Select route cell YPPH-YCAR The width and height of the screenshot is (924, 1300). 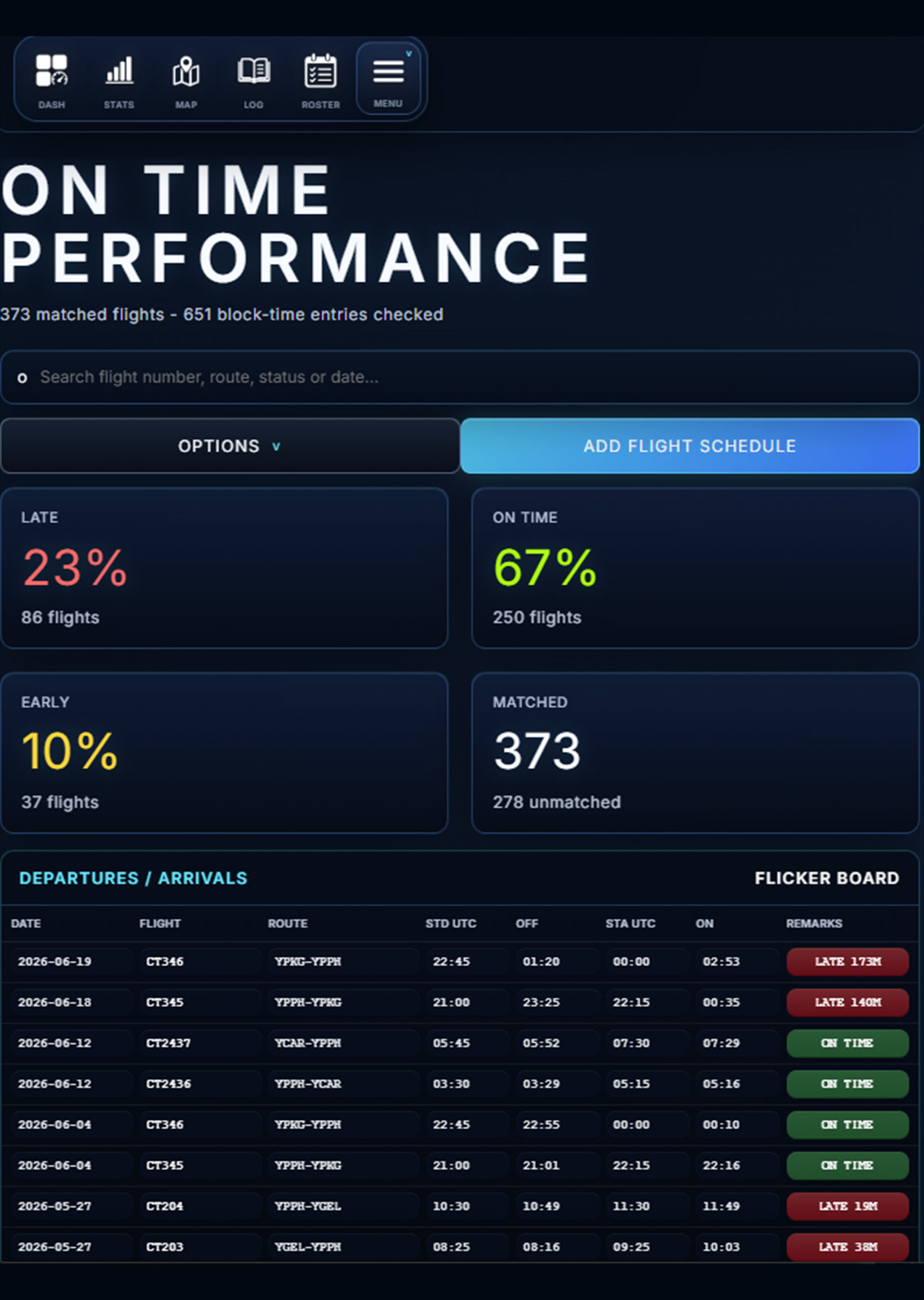(343, 1084)
